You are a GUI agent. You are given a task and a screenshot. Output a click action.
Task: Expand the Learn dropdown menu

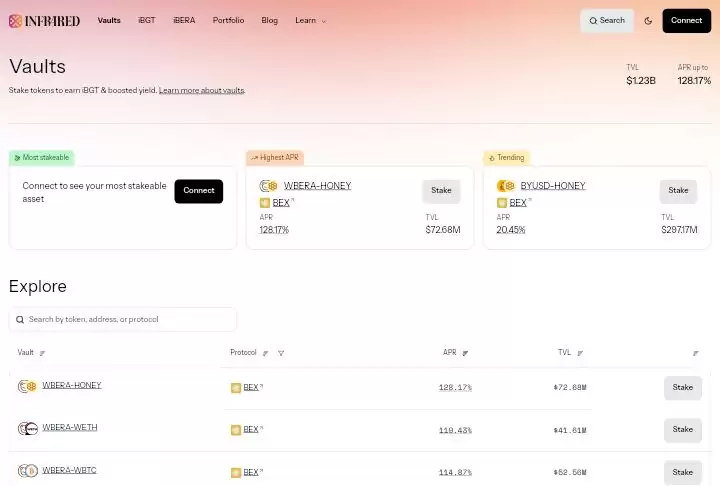click(x=310, y=21)
